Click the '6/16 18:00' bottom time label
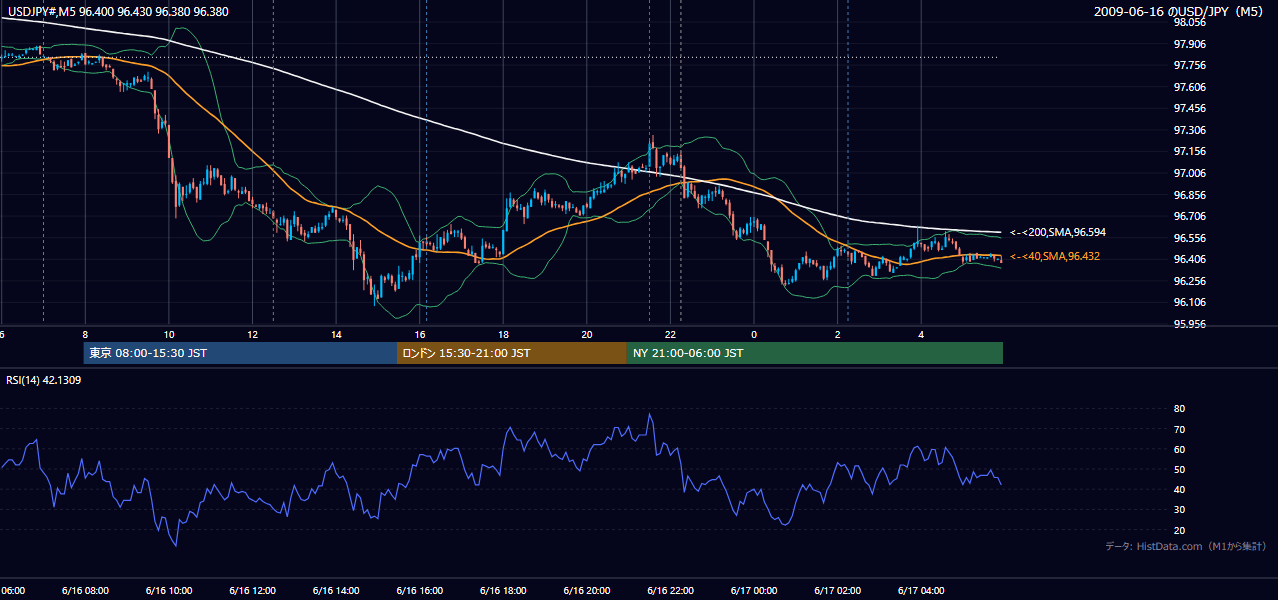 pos(502,590)
